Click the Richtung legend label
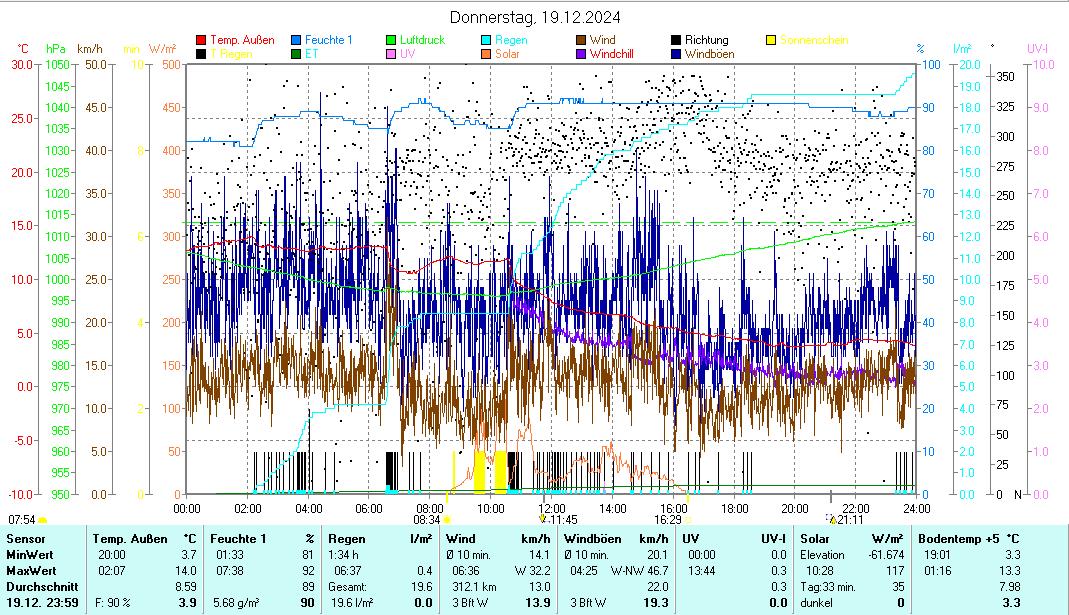Image resolution: width=1069 pixels, height=615 pixels. 706,40
